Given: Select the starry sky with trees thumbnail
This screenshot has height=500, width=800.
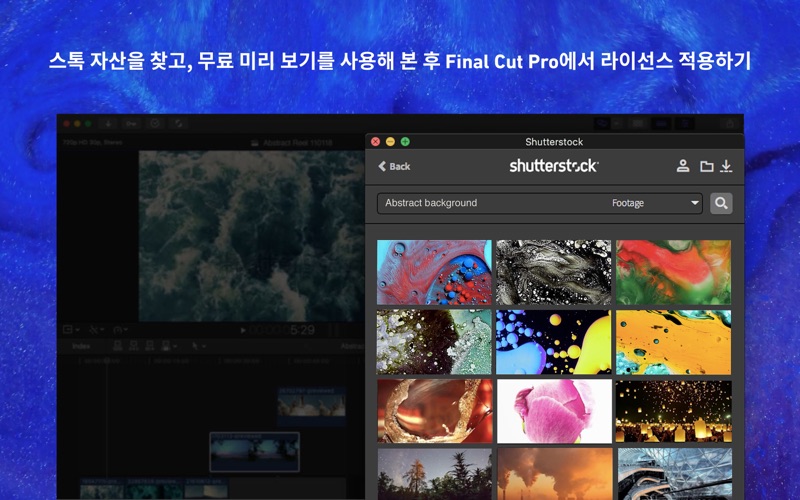Looking at the screenshot, I should [435, 474].
